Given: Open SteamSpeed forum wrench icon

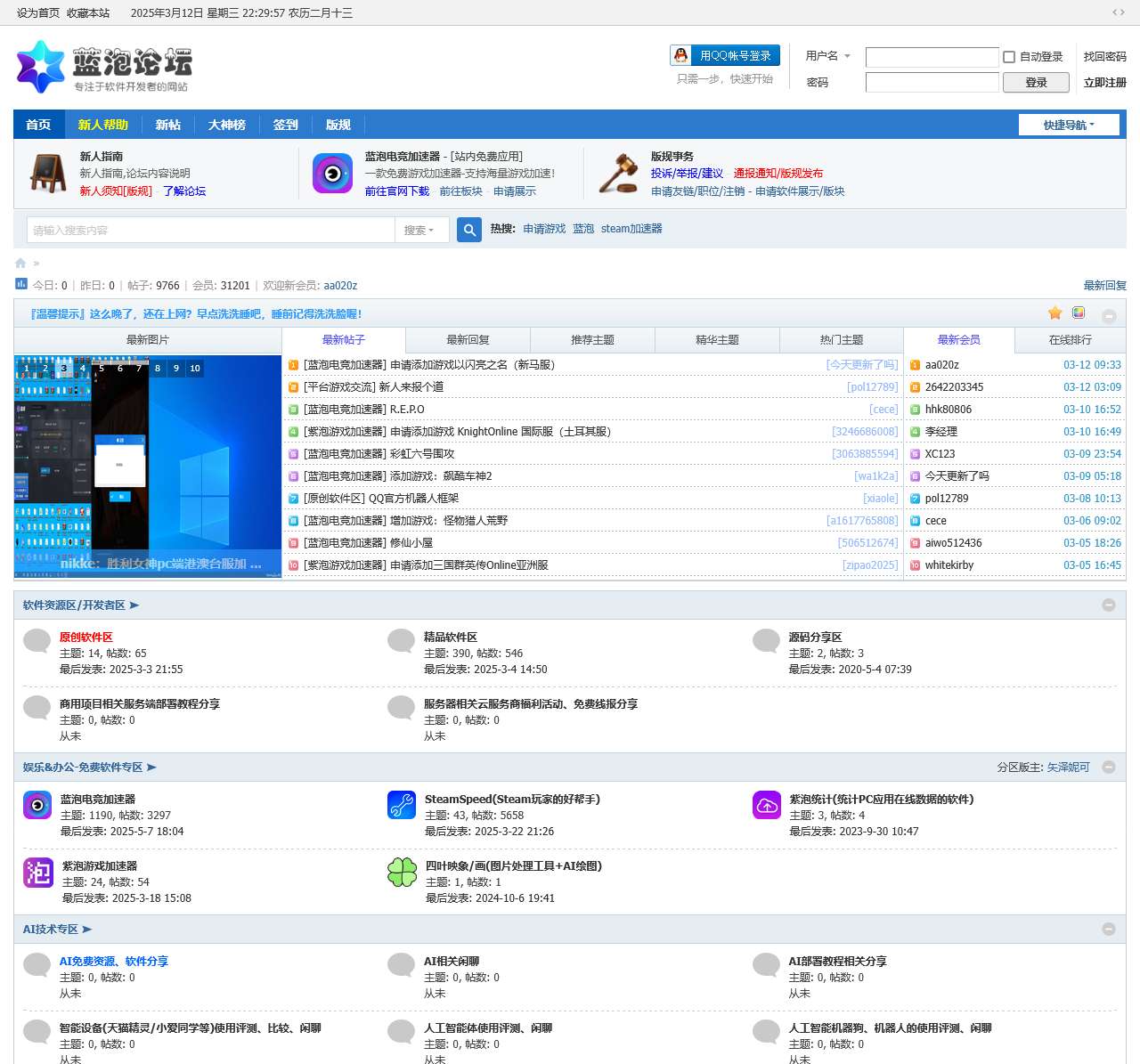Looking at the screenshot, I should point(402,805).
